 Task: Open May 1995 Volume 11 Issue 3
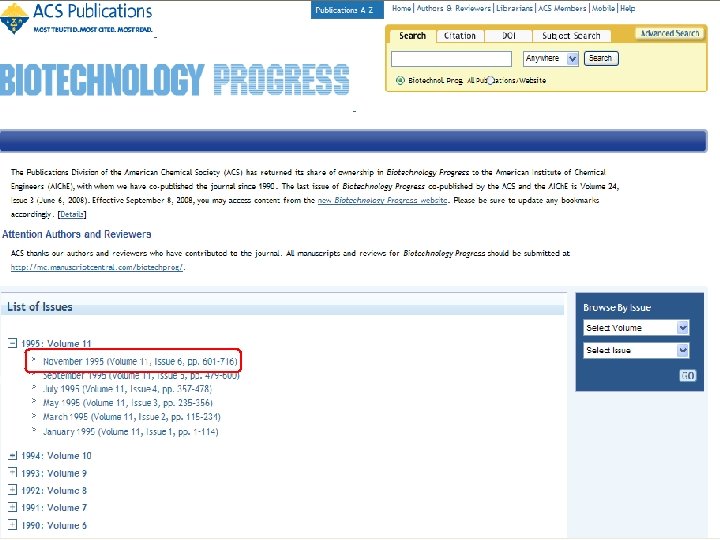128,403
